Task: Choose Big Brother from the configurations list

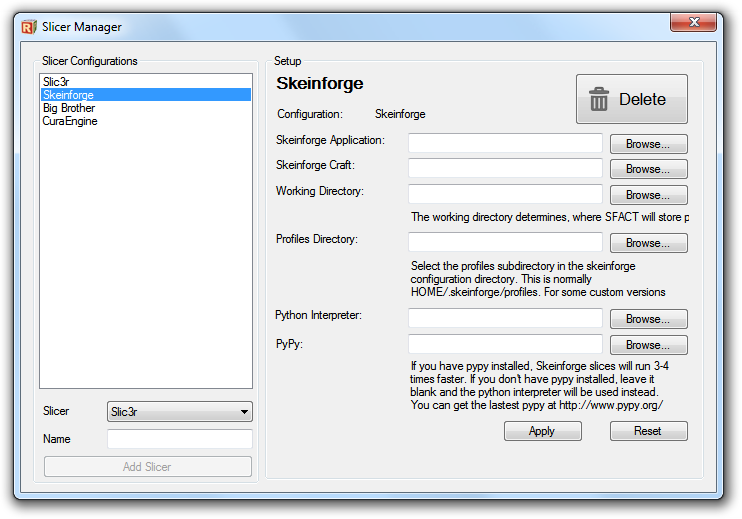Action: (69, 108)
